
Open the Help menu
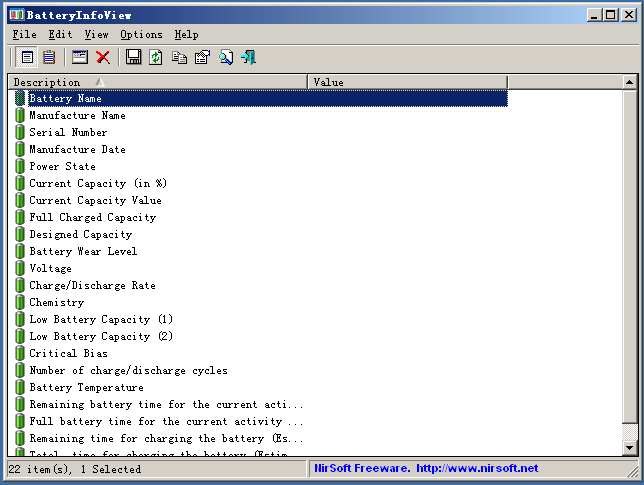click(x=186, y=34)
